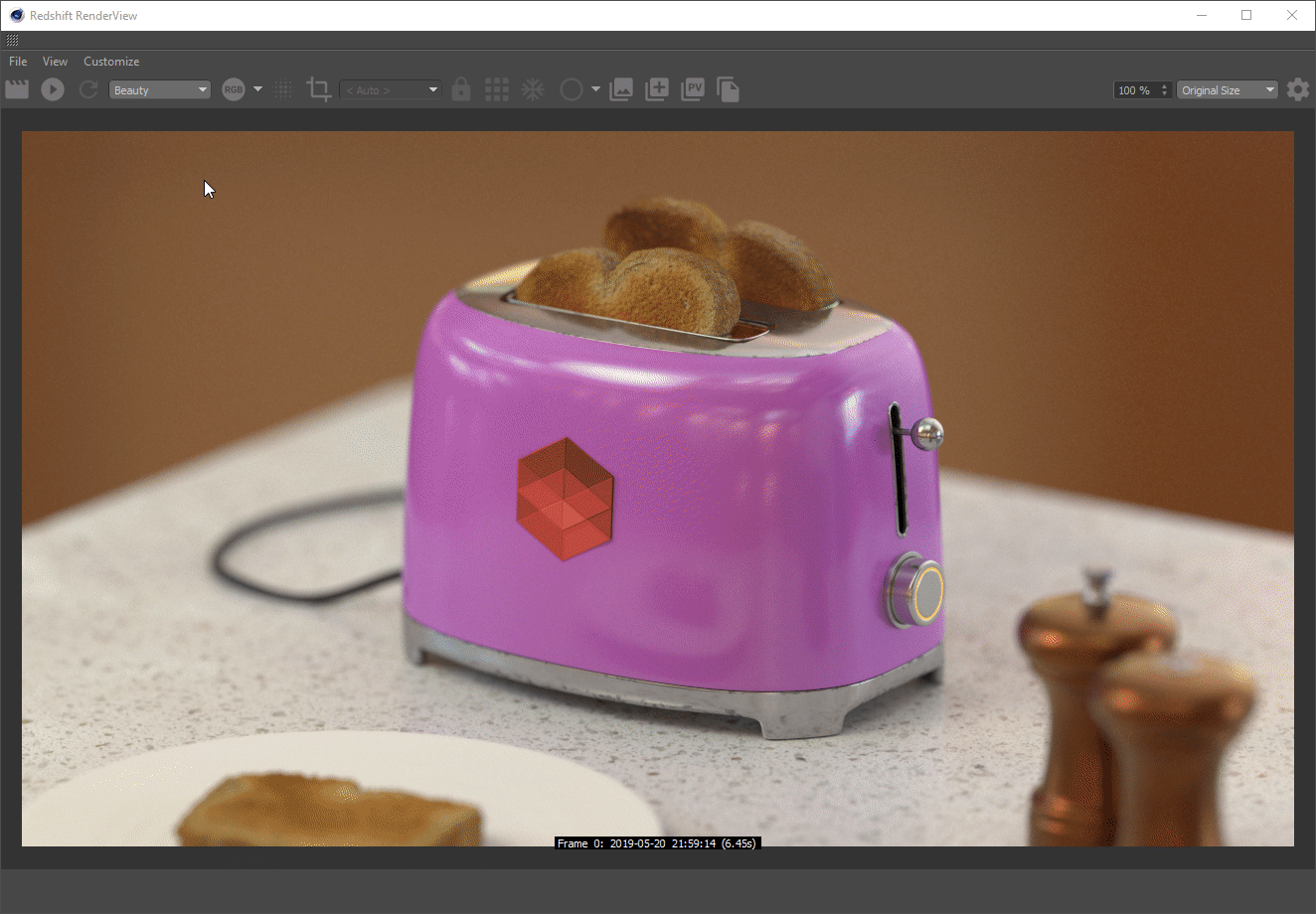Toggle the lock camera icon
The image size is (1316, 914).
[461, 89]
